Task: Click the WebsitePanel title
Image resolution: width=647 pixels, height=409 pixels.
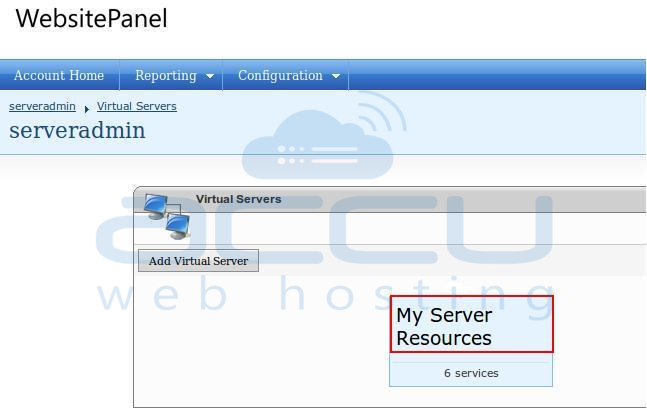Action: click(x=92, y=19)
